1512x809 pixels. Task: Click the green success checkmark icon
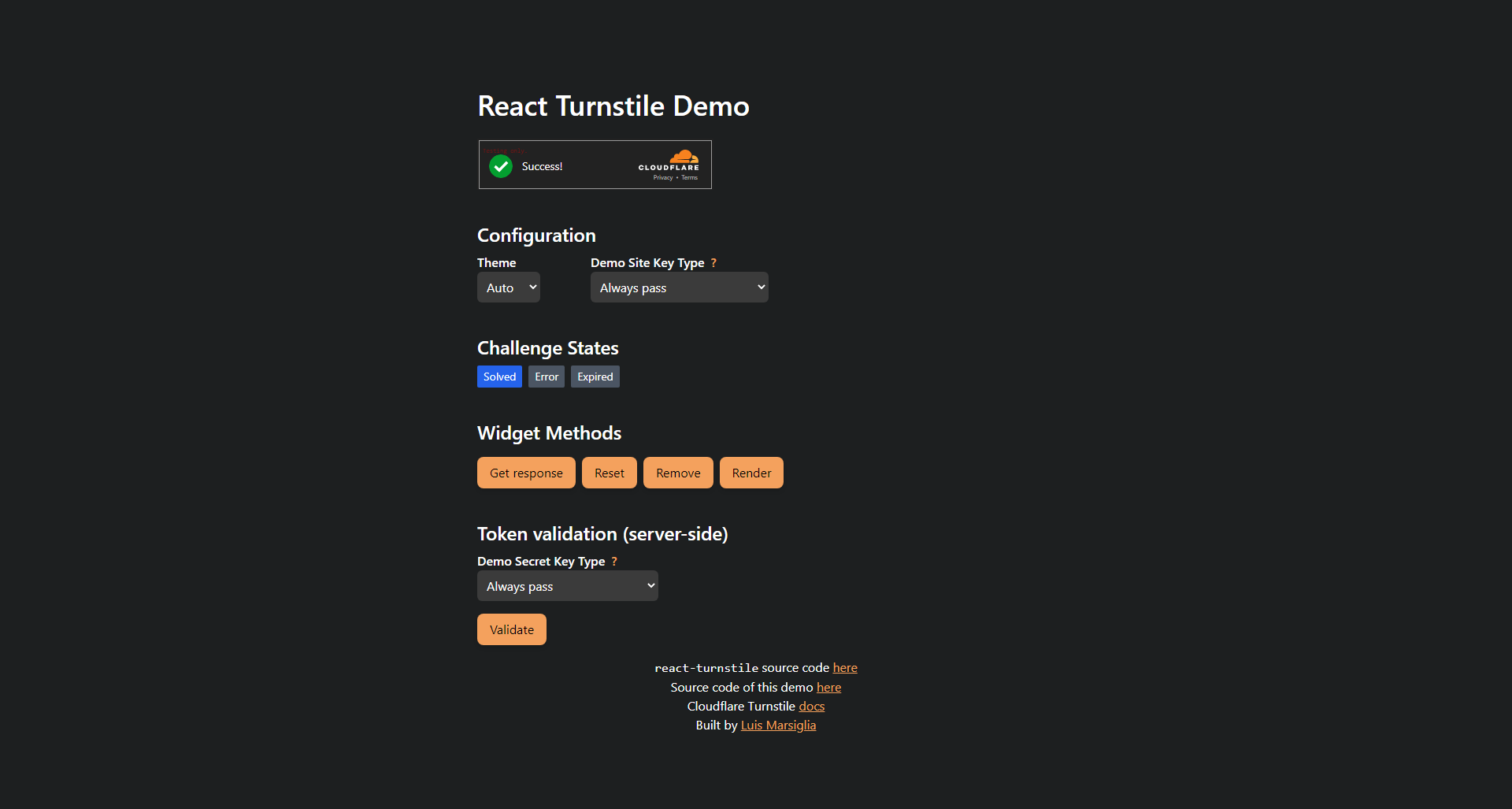coord(501,166)
